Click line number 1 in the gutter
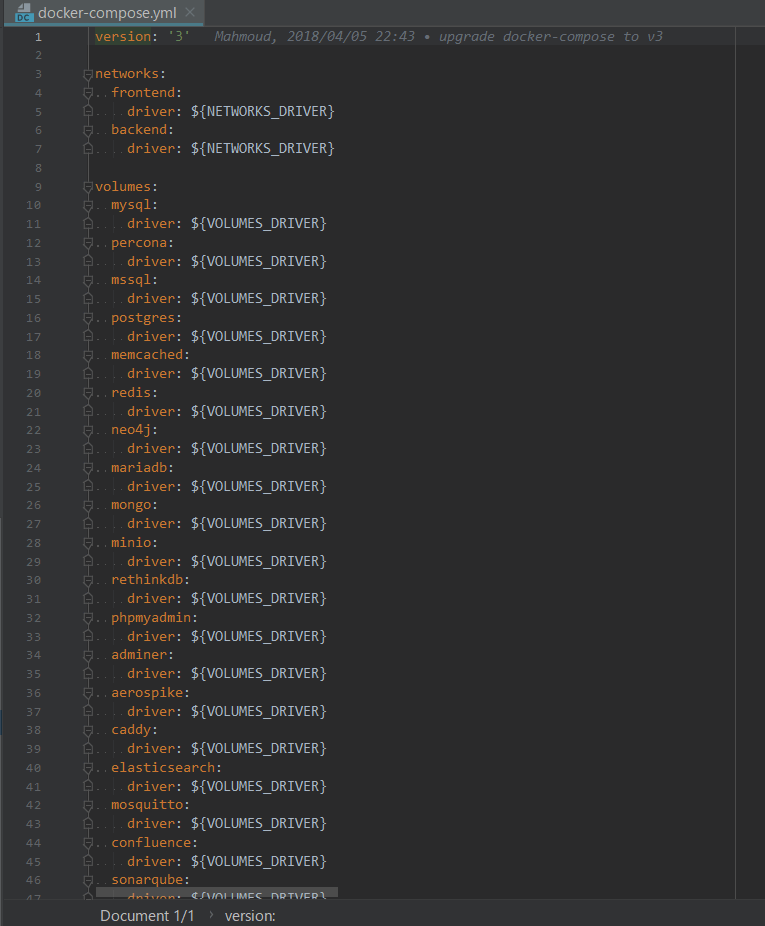Image resolution: width=765 pixels, height=926 pixels. (x=38, y=37)
